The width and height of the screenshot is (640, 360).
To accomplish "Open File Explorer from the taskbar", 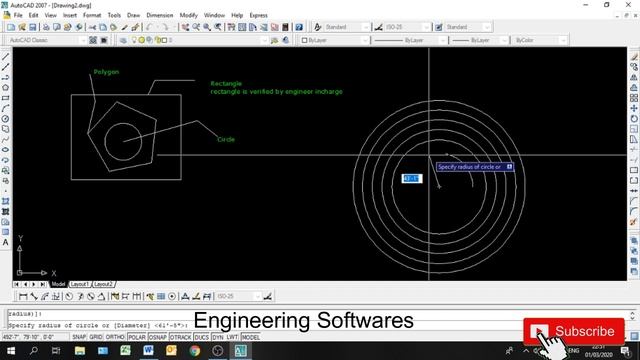I will (x=80, y=351).
